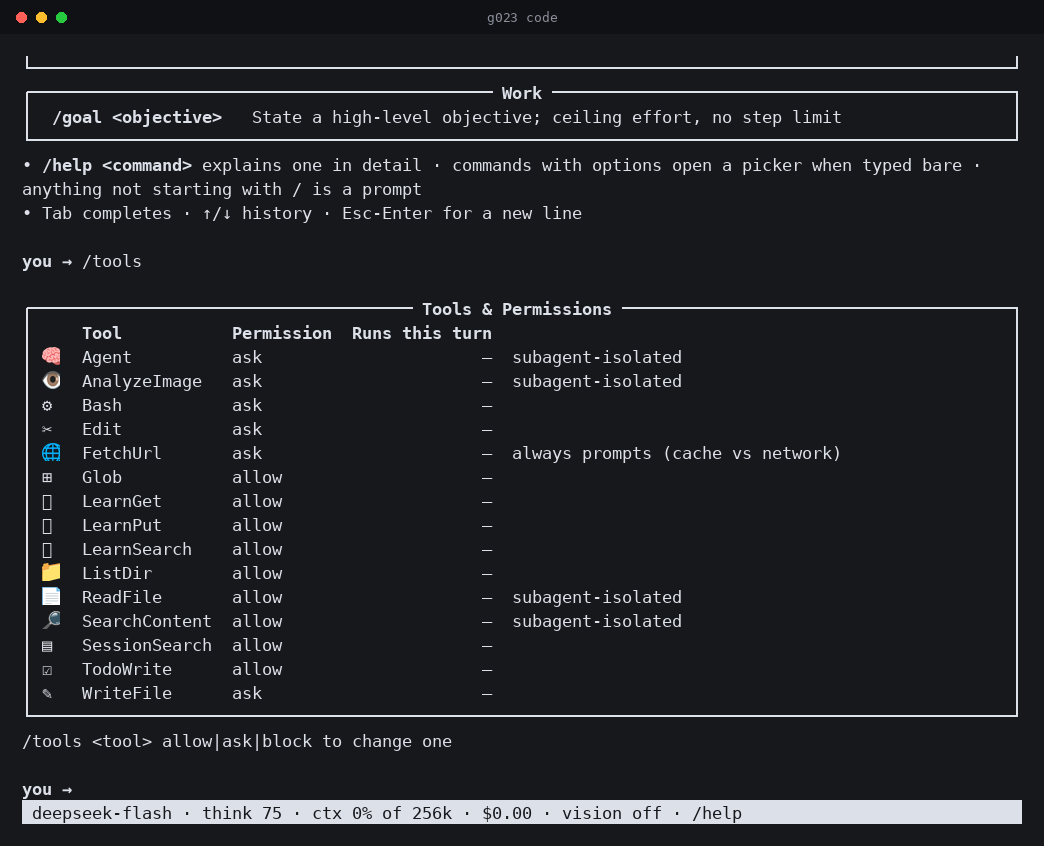Click 'subagent-isolated' note in Agent row
Screen dimensions: 1044x846
pyautogui.click(x=597, y=357)
